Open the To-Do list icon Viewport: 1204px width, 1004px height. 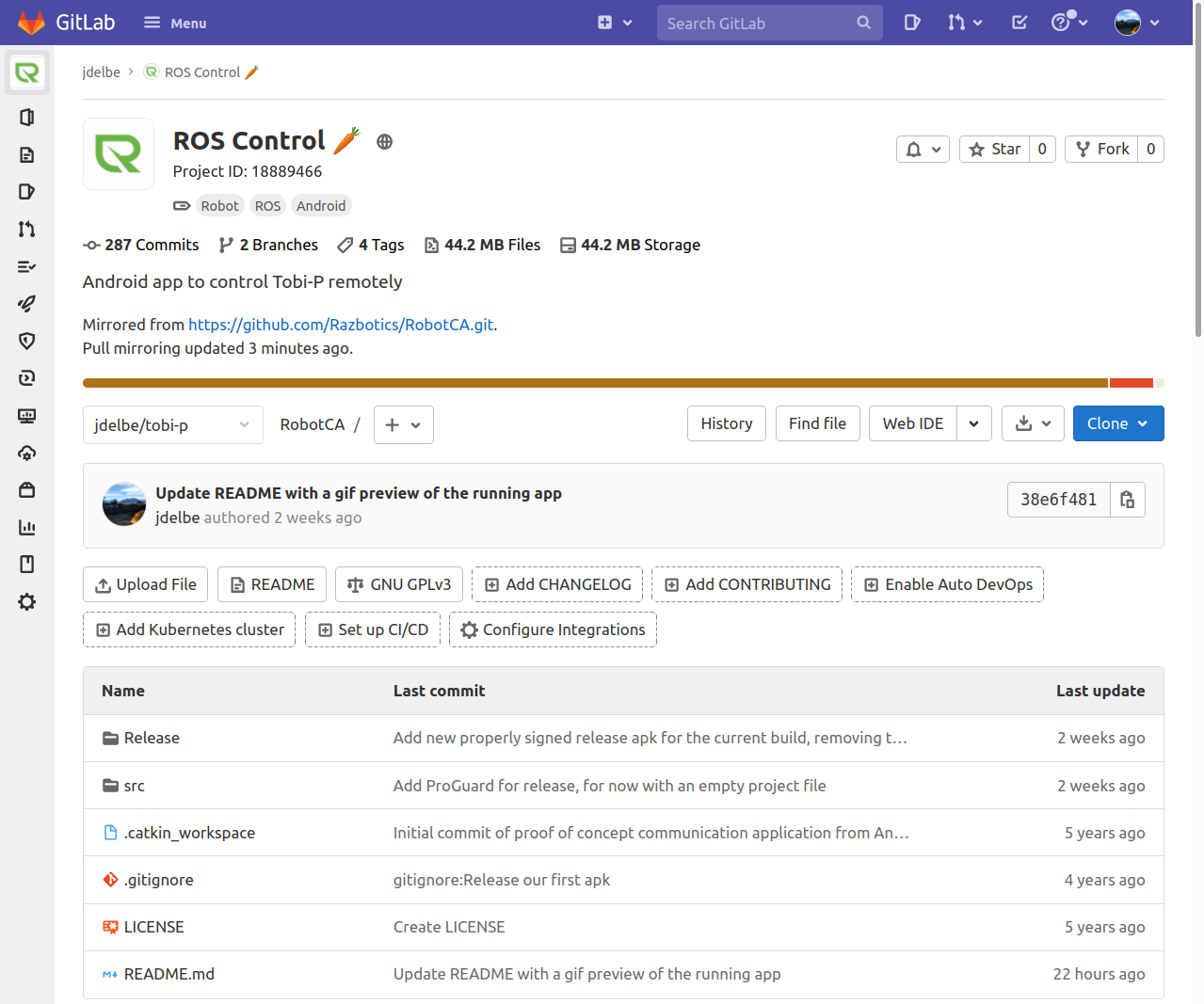pyautogui.click(x=1019, y=23)
